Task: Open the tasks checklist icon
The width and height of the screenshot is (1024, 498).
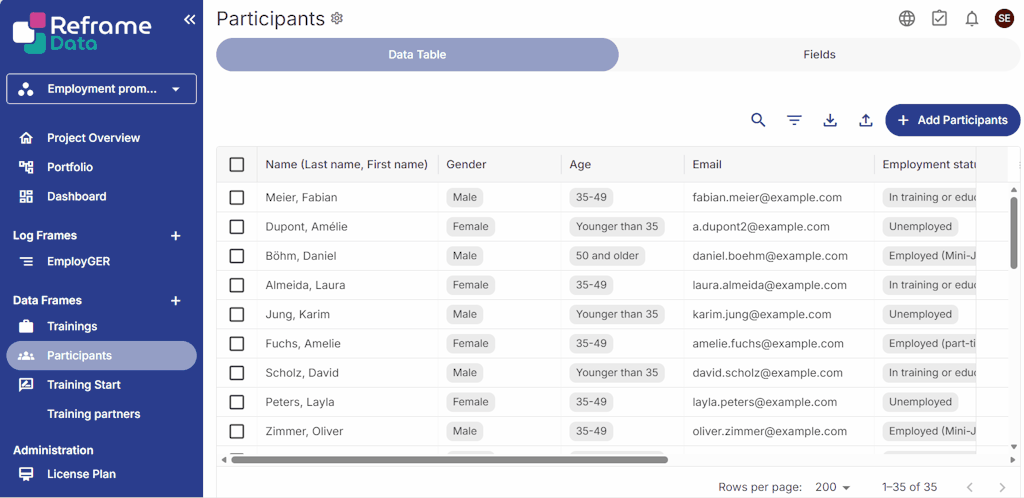Action: [x=939, y=19]
